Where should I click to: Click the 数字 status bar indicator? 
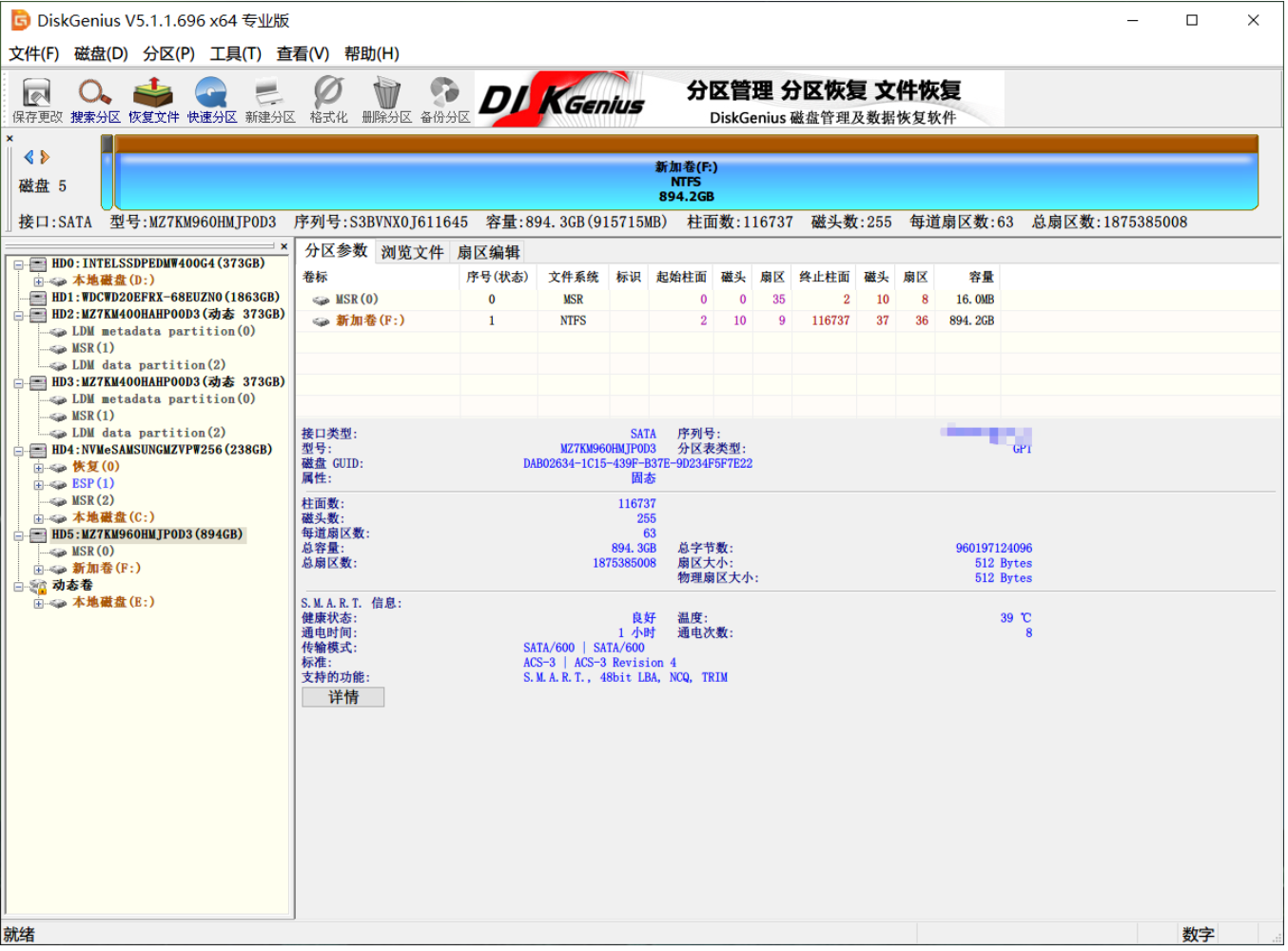click(x=1197, y=936)
